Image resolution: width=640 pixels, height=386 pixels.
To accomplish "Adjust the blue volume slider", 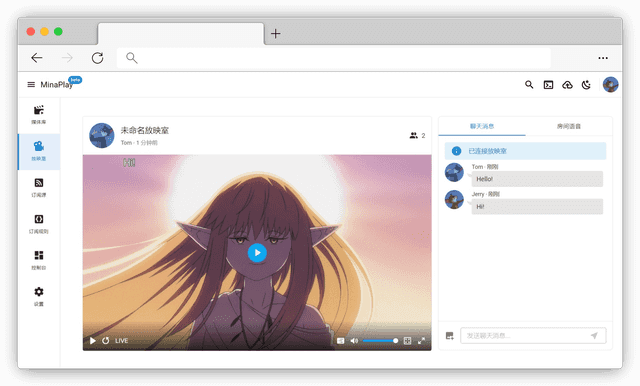I will [380, 340].
